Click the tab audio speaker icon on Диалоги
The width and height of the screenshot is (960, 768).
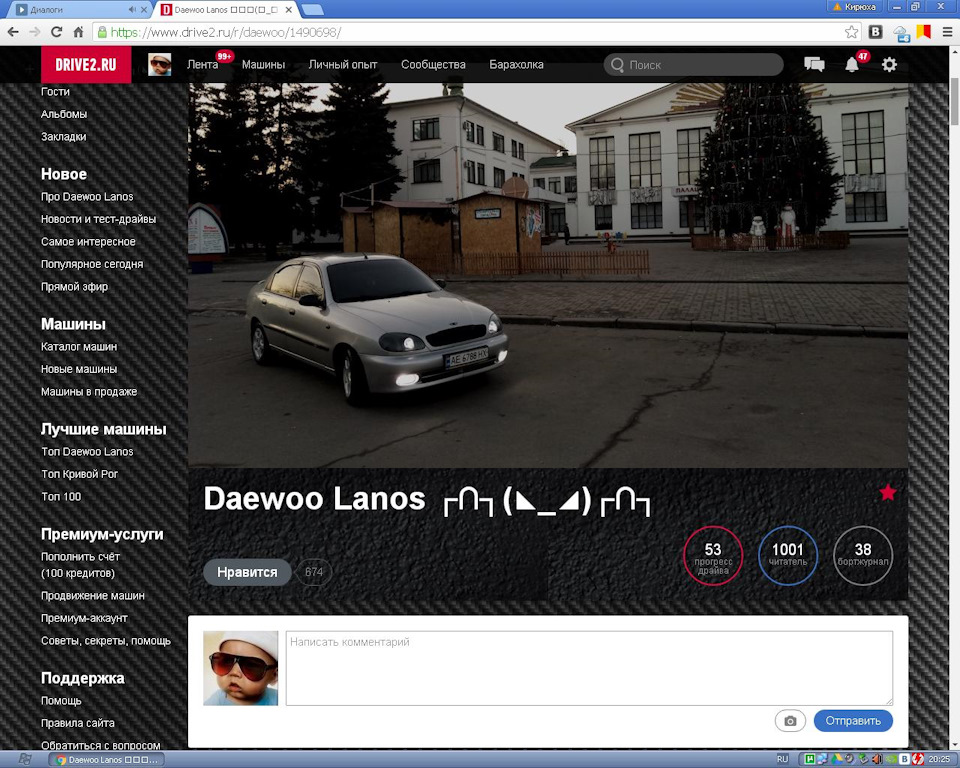pos(132,10)
